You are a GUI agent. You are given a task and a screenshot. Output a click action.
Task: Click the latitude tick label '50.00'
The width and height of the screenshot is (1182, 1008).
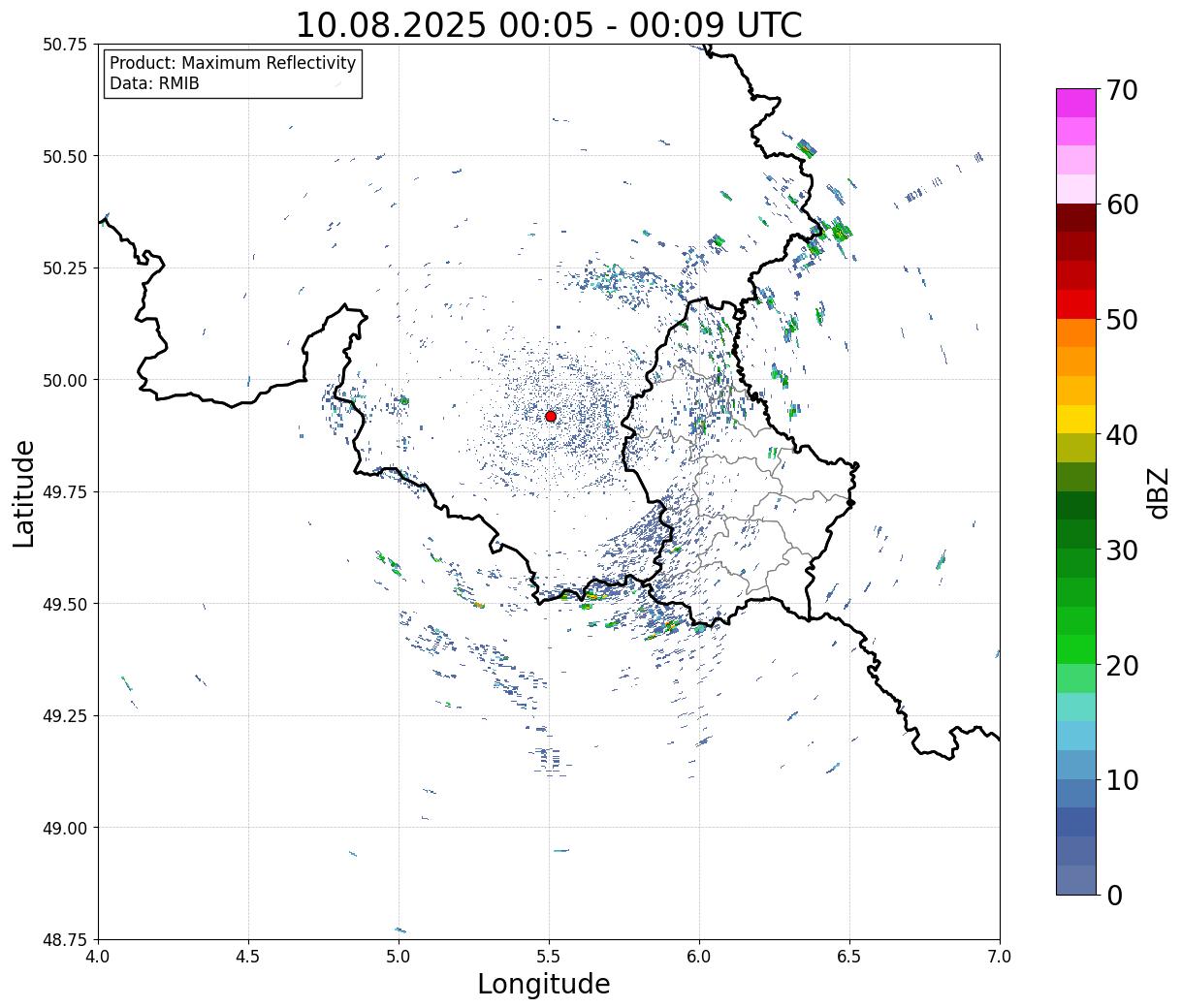tap(65, 380)
